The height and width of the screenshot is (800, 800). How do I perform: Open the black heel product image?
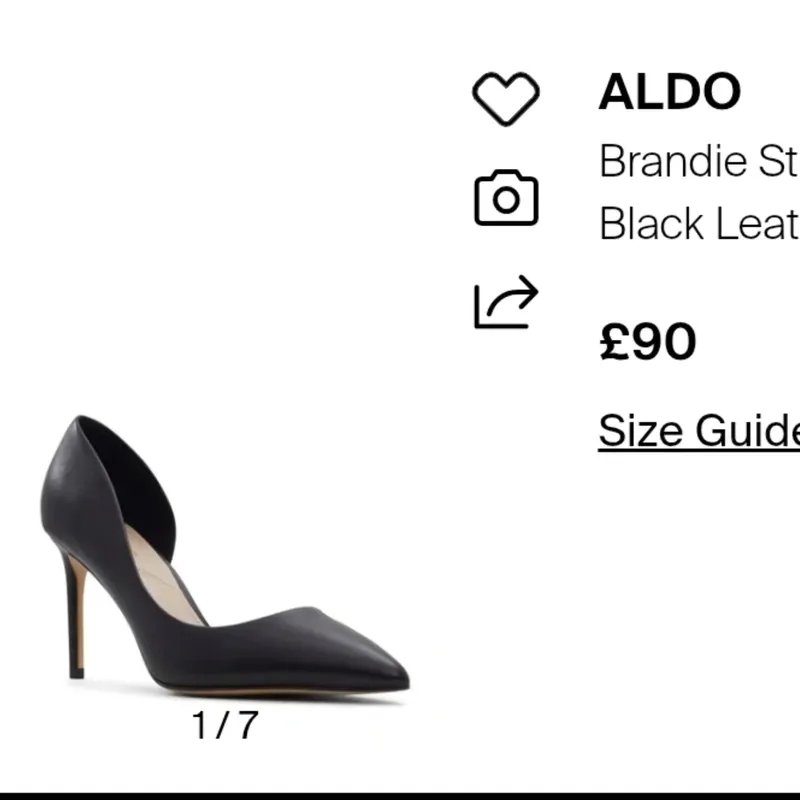tap(223, 560)
